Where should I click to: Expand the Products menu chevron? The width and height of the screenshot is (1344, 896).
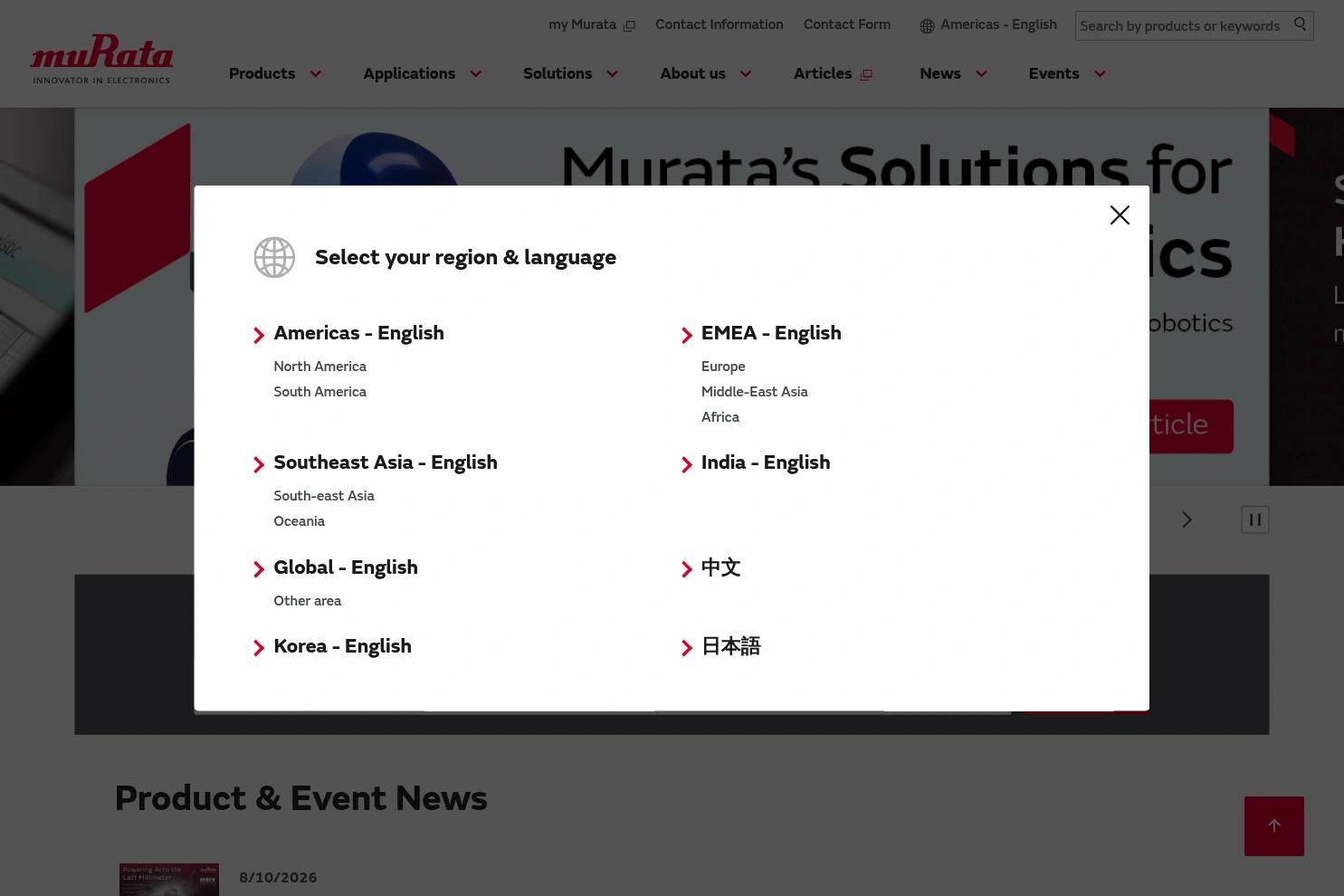315,74
